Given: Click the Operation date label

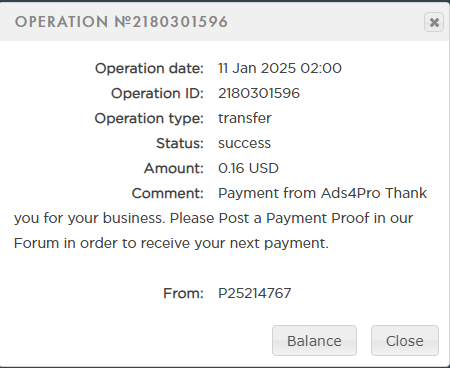Looking at the screenshot, I should (149, 69).
